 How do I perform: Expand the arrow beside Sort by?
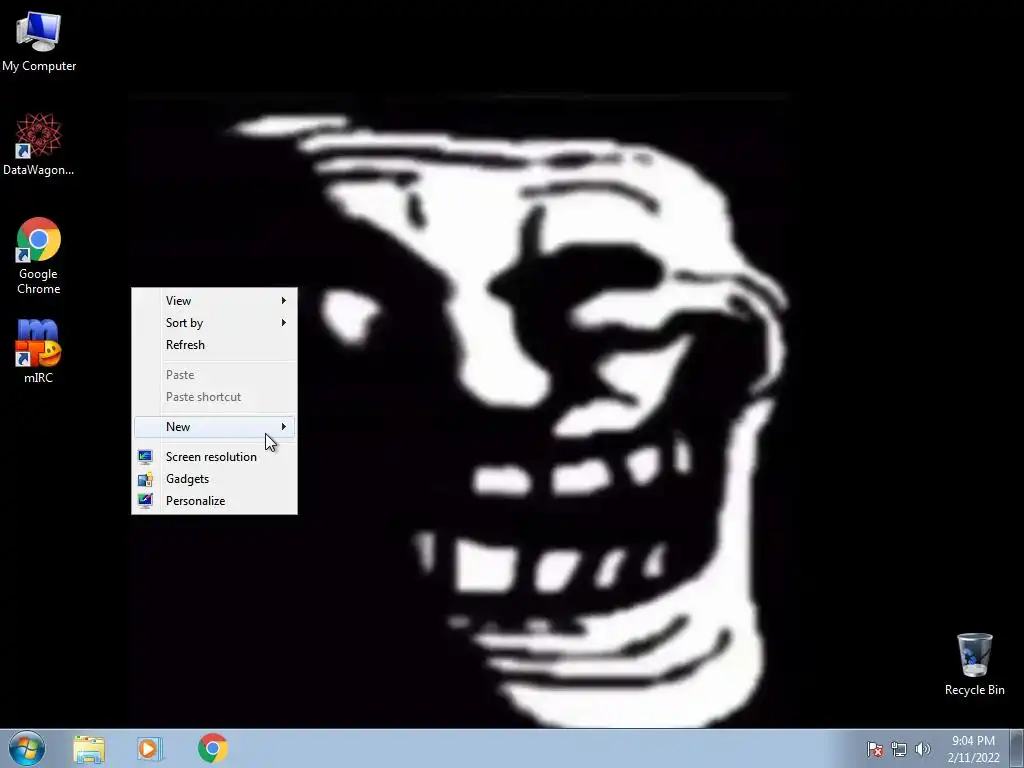click(x=283, y=323)
